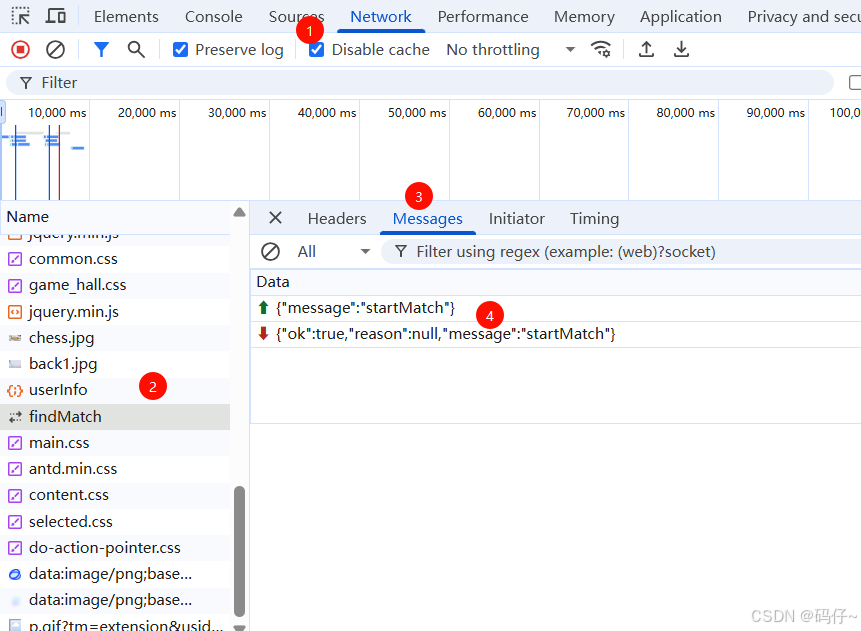This screenshot has height=631, width=861.
Task: Select back1.jpg request
Action: click(115, 364)
